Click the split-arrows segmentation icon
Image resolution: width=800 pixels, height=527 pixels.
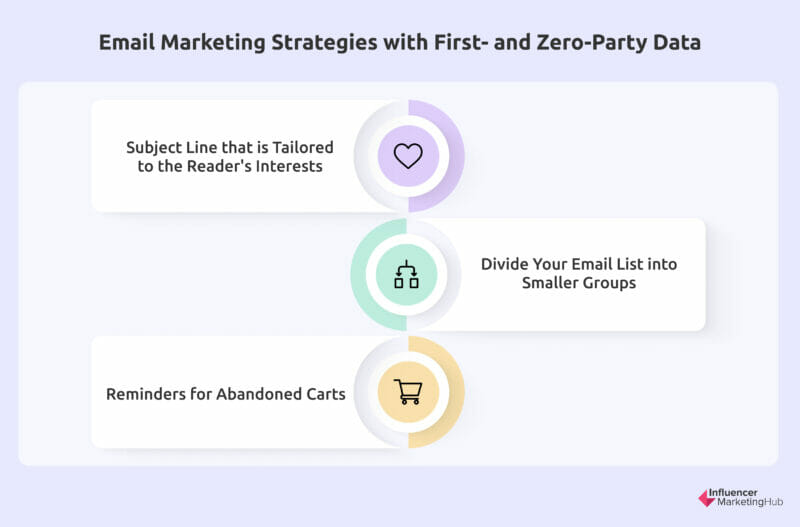406,274
